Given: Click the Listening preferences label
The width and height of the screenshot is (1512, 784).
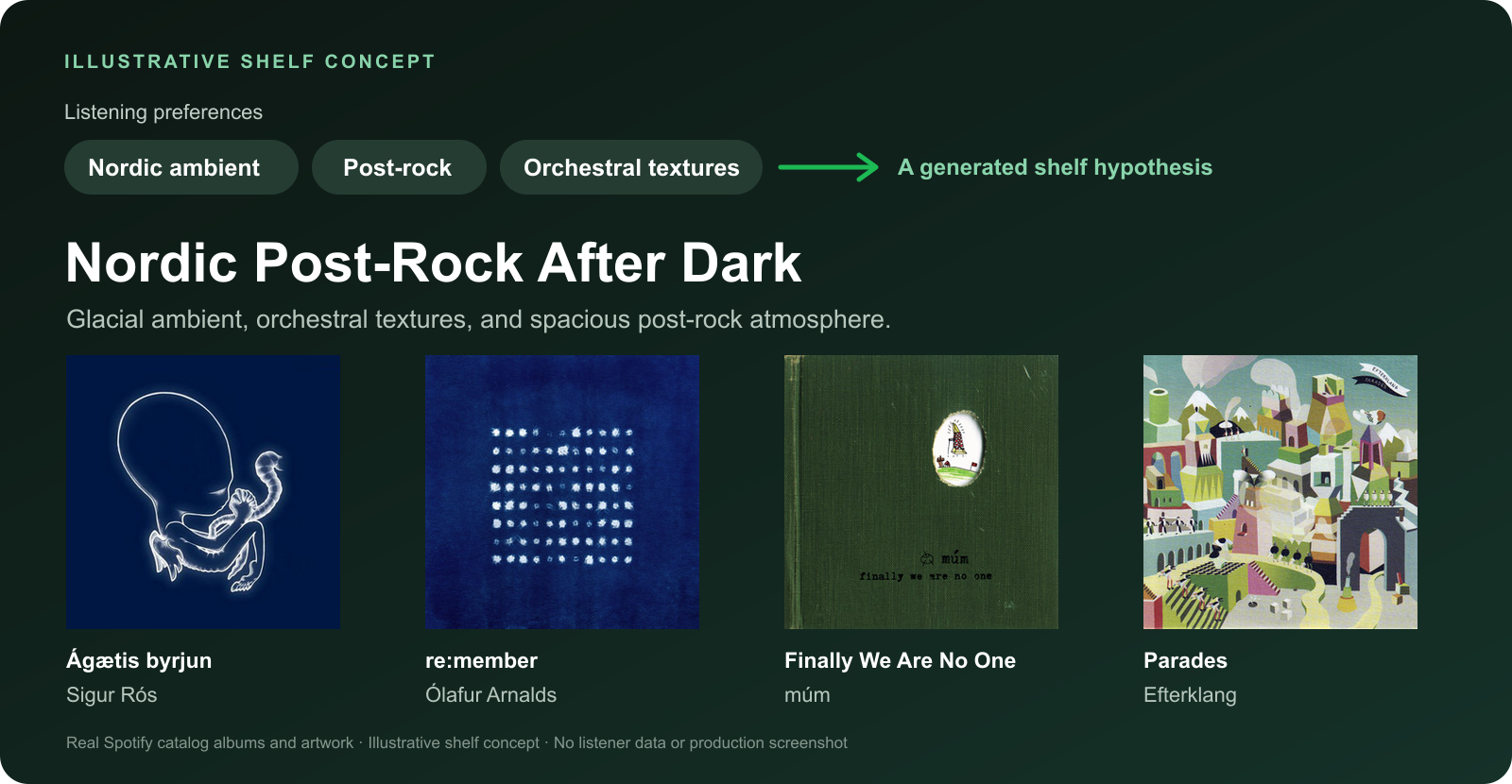Looking at the screenshot, I should pos(163,111).
